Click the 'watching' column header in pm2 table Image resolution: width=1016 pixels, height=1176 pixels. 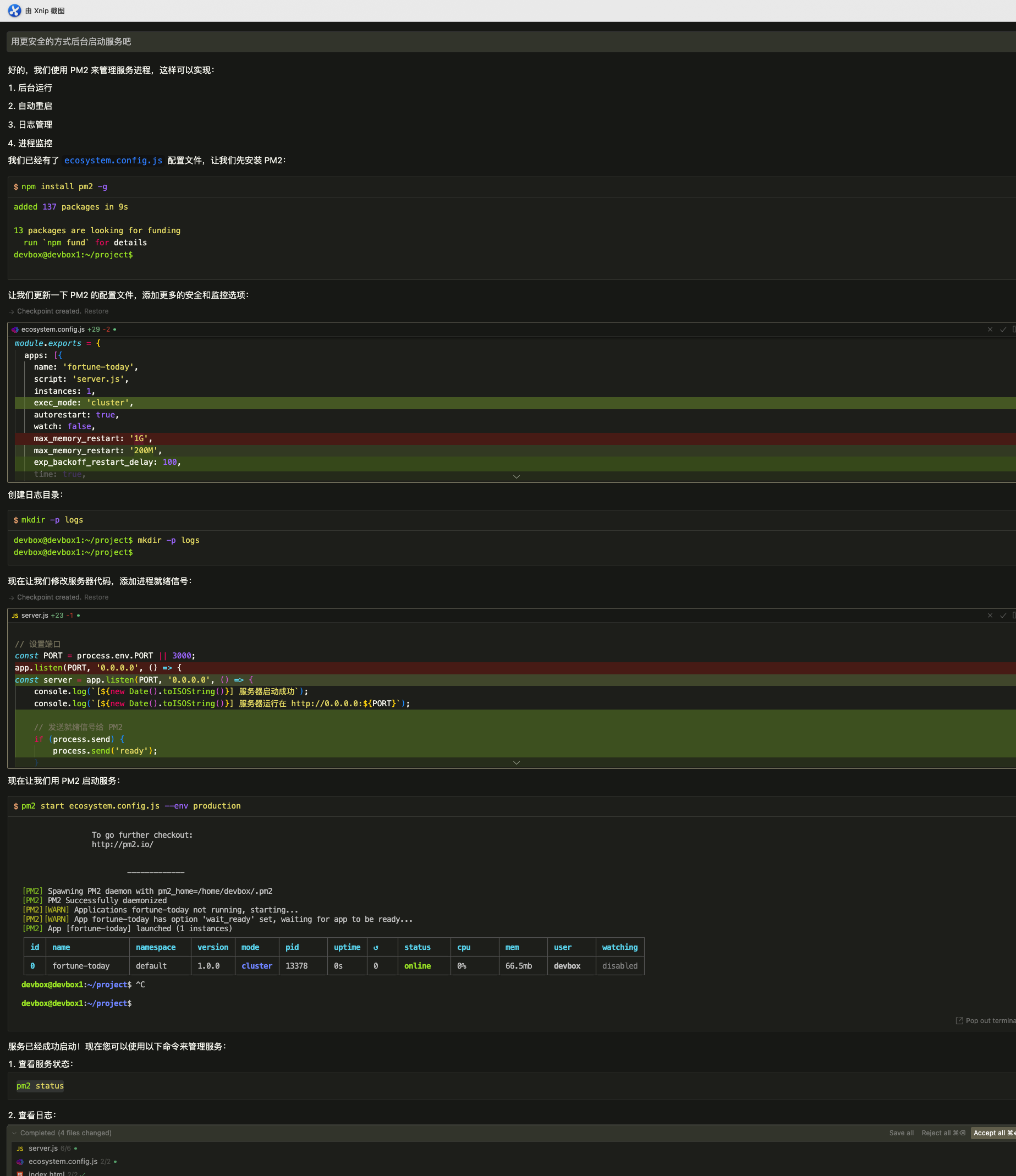coord(620,947)
